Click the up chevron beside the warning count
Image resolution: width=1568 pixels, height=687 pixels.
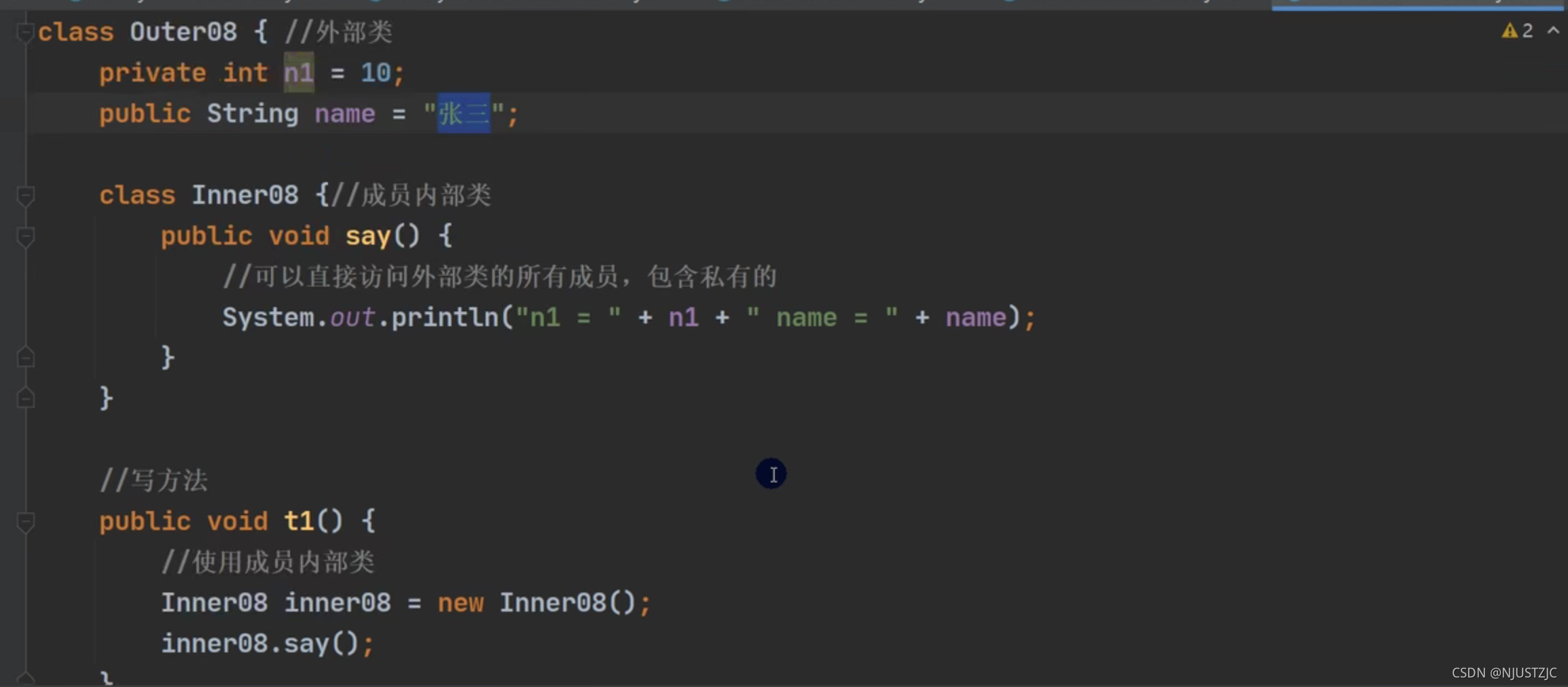1553,30
